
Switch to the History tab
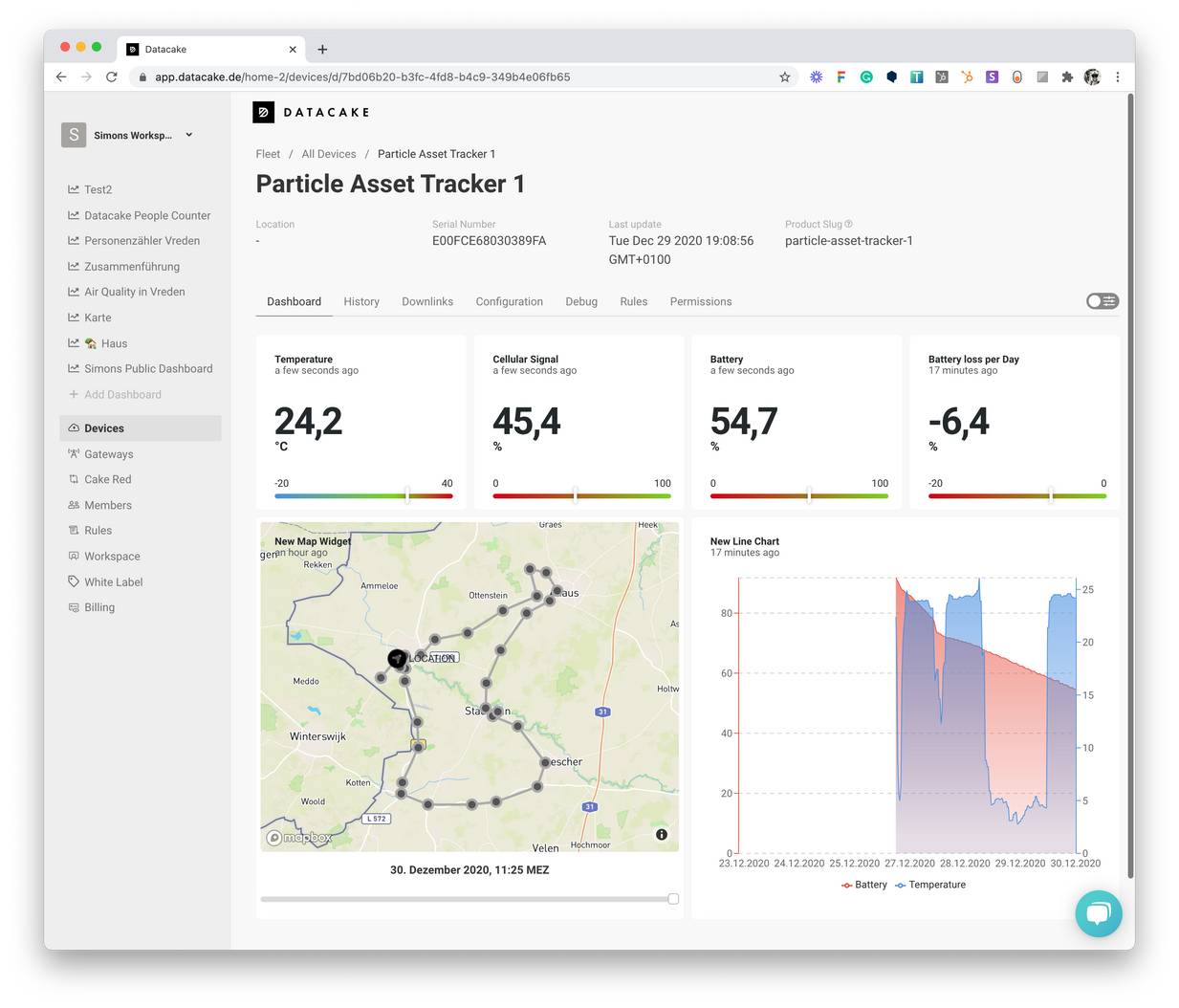tap(361, 301)
